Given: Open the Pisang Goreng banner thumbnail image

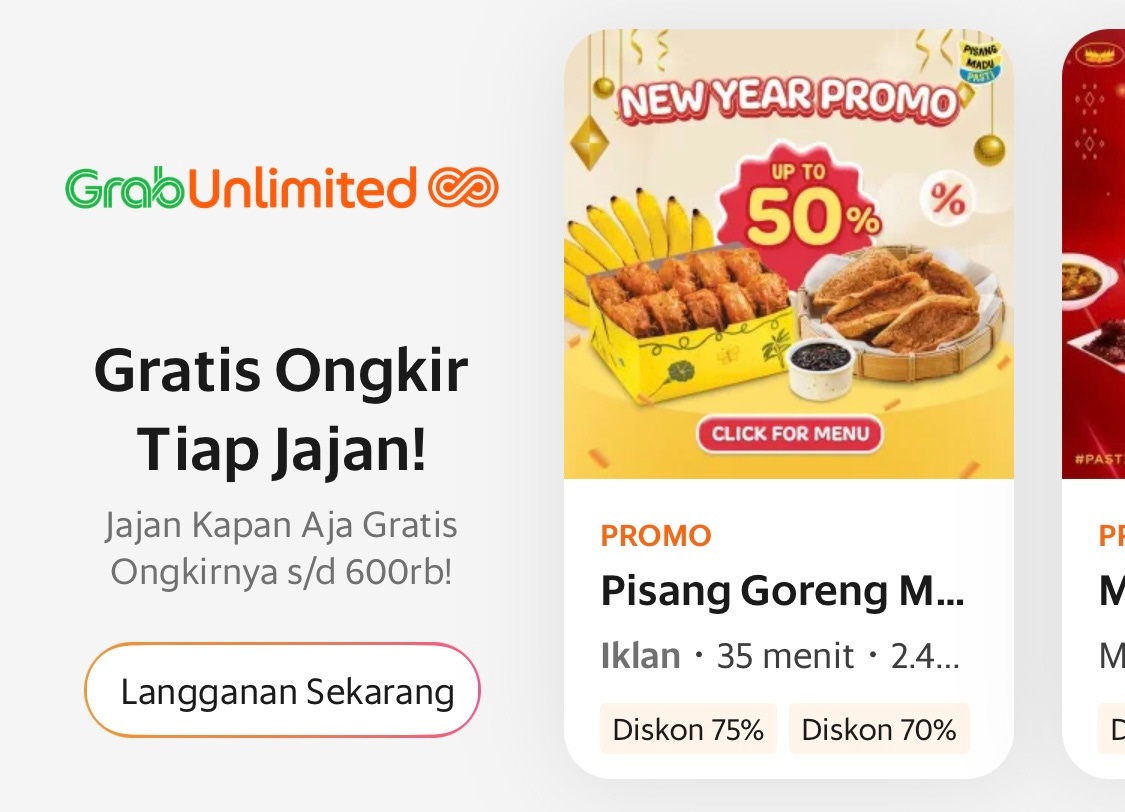Looking at the screenshot, I should tap(789, 254).
